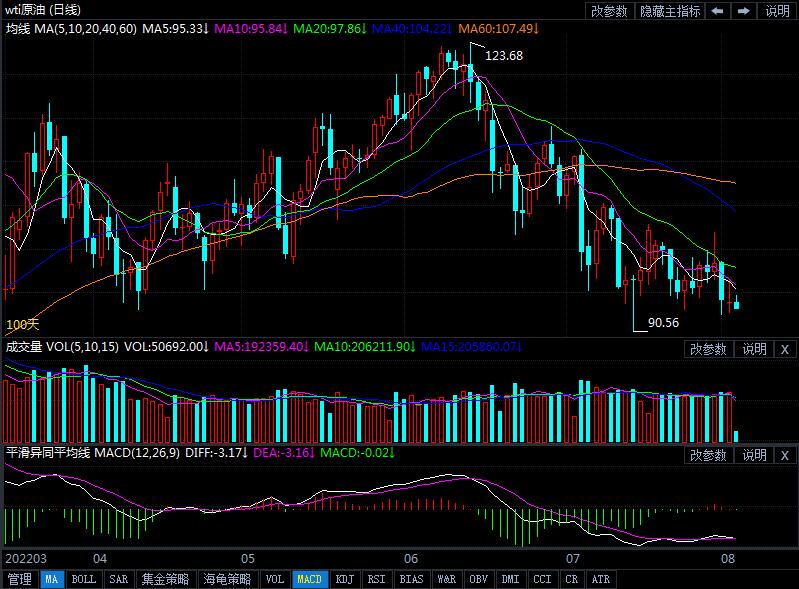
Task: Select the BOLL indicator tab
Action: pyautogui.click(x=84, y=579)
